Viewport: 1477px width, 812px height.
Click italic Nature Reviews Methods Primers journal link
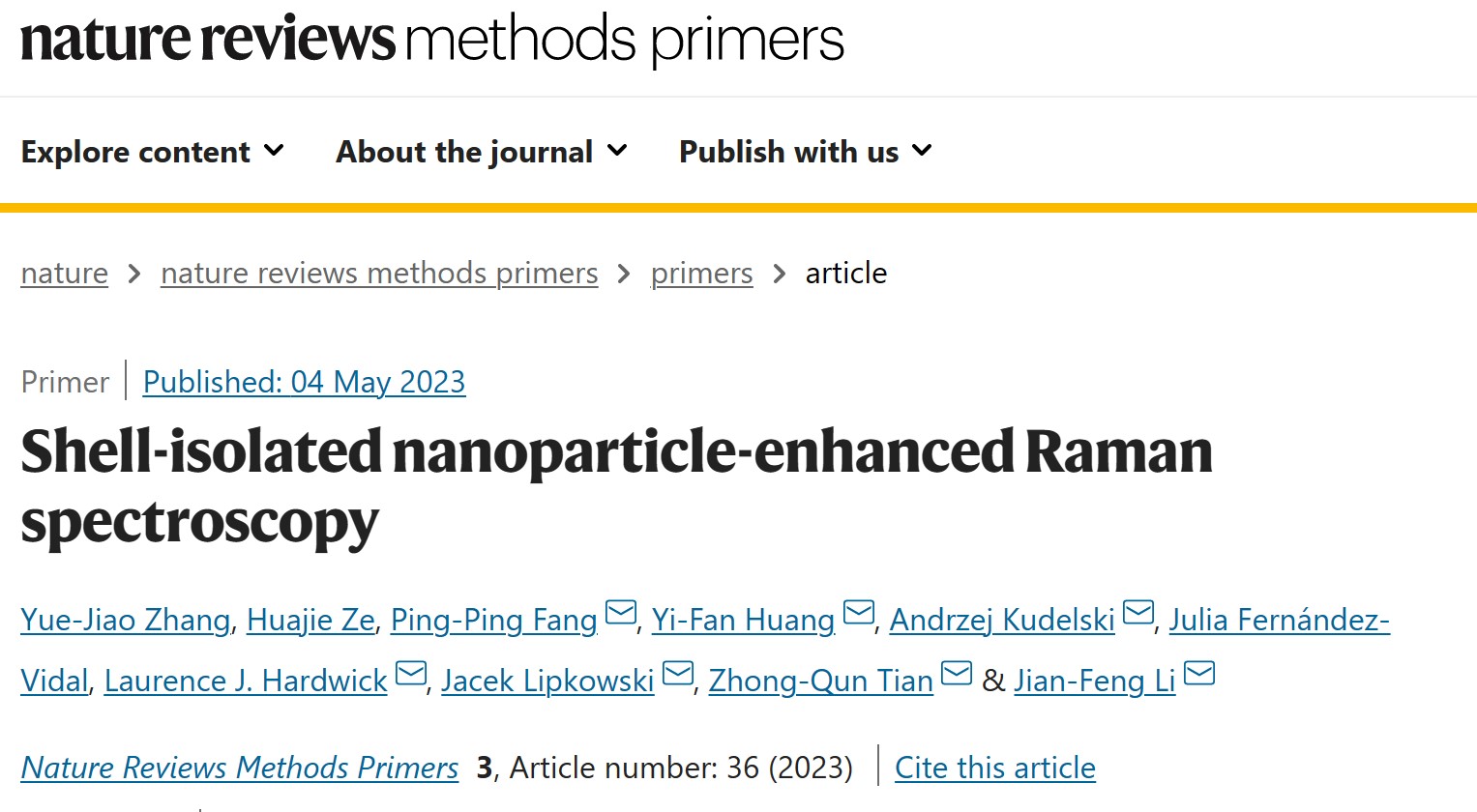[x=240, y=768]
